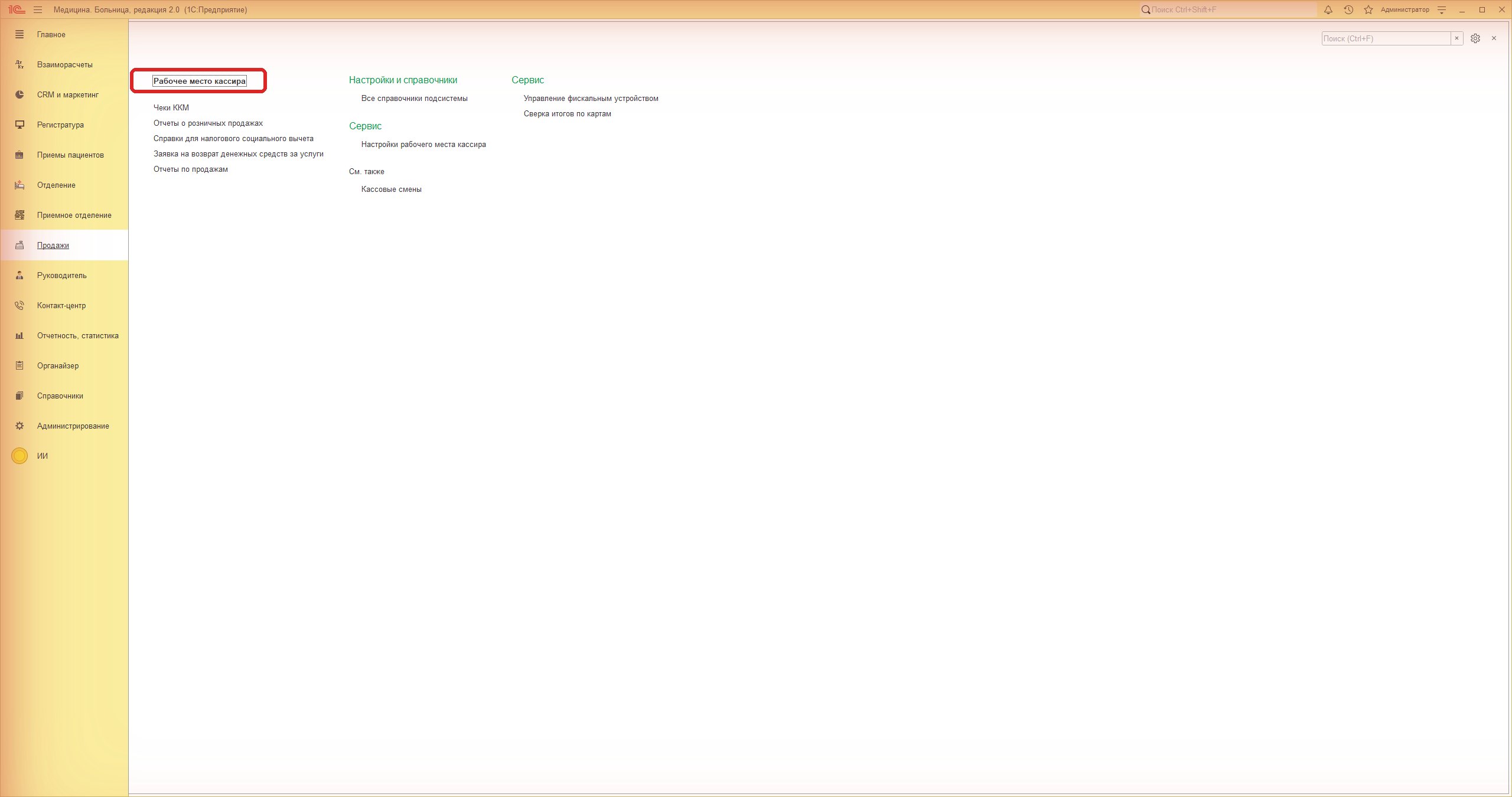Open the history clock icon
Screen dimensions: 1512x797
coord(1348,9)
